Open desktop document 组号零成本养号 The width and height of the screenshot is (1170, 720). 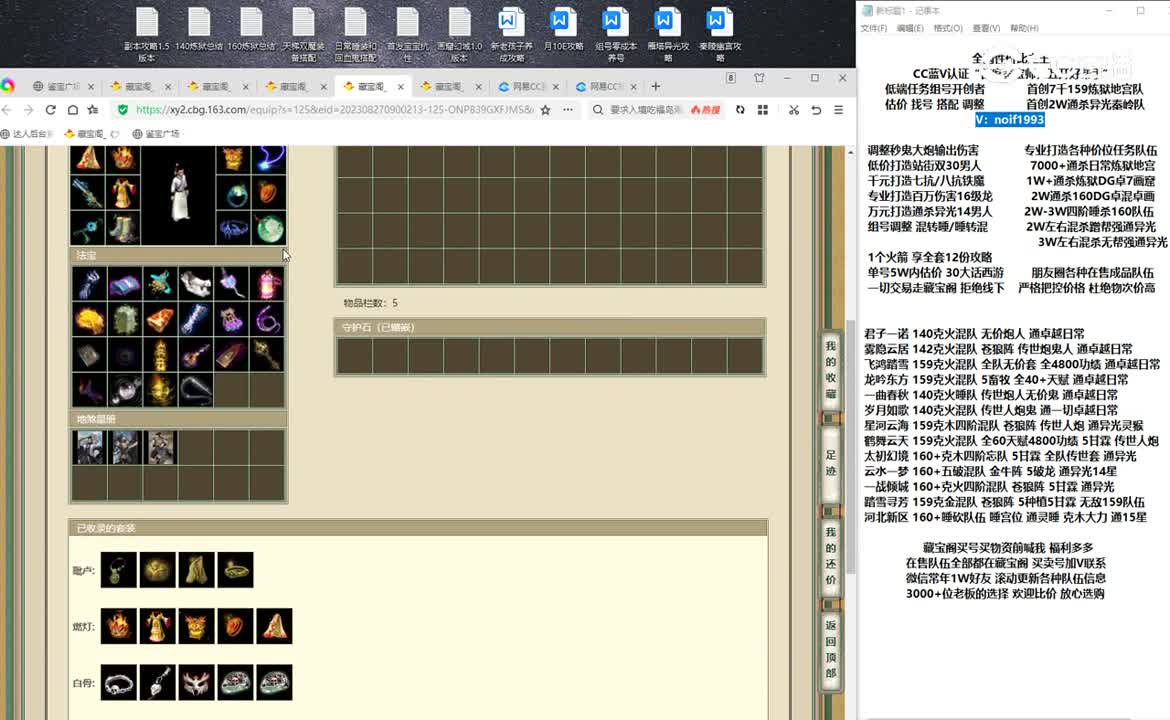pyautogui.click(x=616, y=34)
